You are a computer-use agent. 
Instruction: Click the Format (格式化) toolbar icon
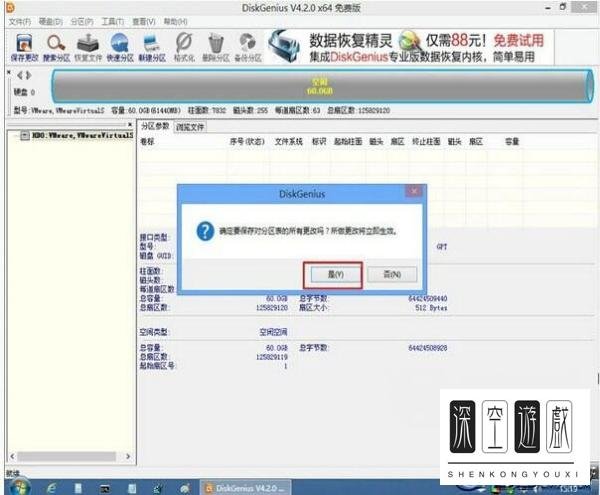click(184, 48)
